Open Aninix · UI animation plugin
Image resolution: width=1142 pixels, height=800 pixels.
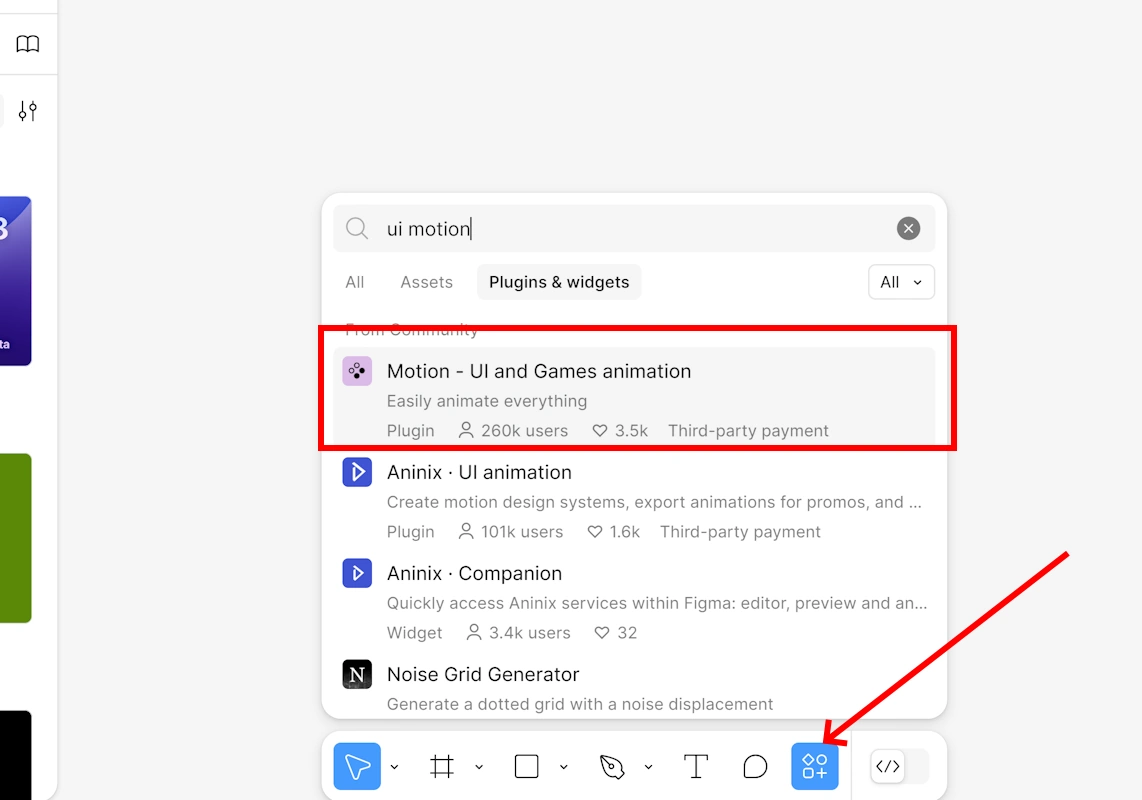[634, 501]
